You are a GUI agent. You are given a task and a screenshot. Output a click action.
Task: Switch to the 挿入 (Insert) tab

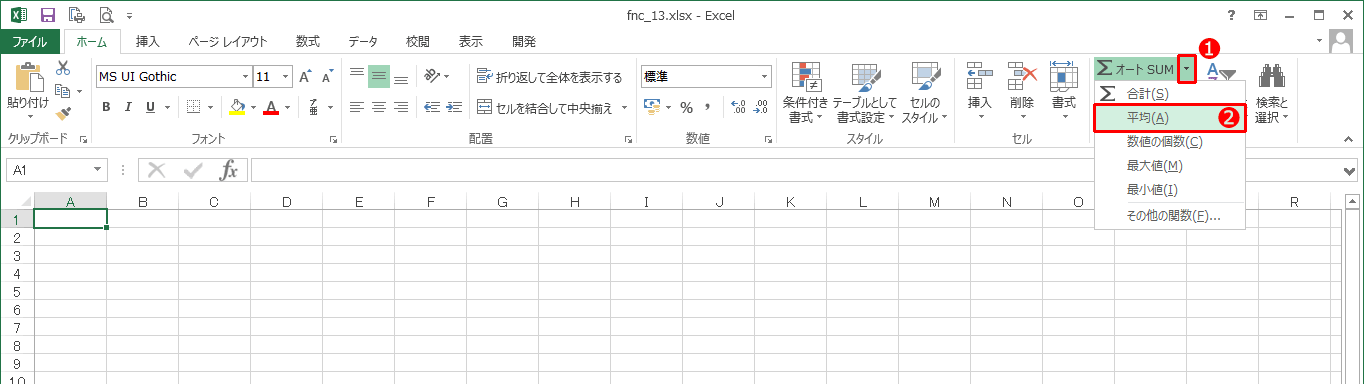coord(148,41)
